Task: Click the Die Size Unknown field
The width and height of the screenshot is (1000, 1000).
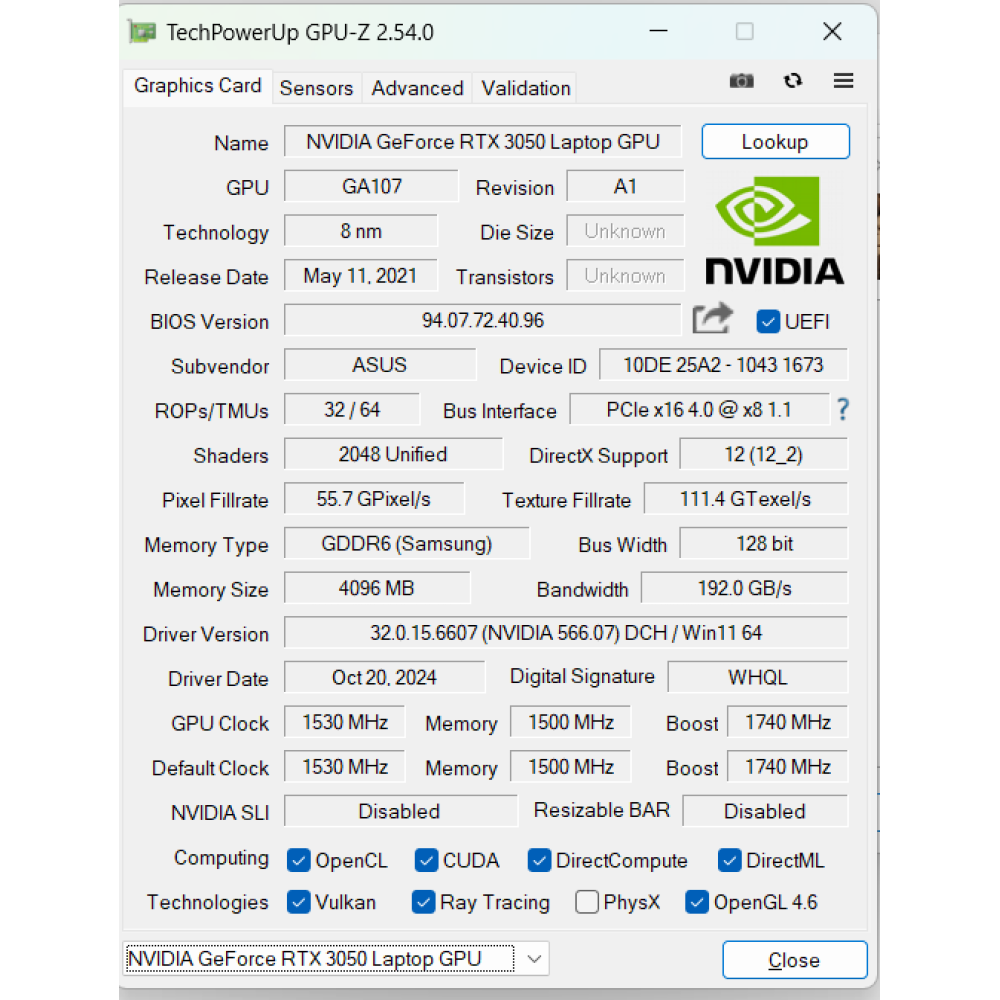Action: 625,231
